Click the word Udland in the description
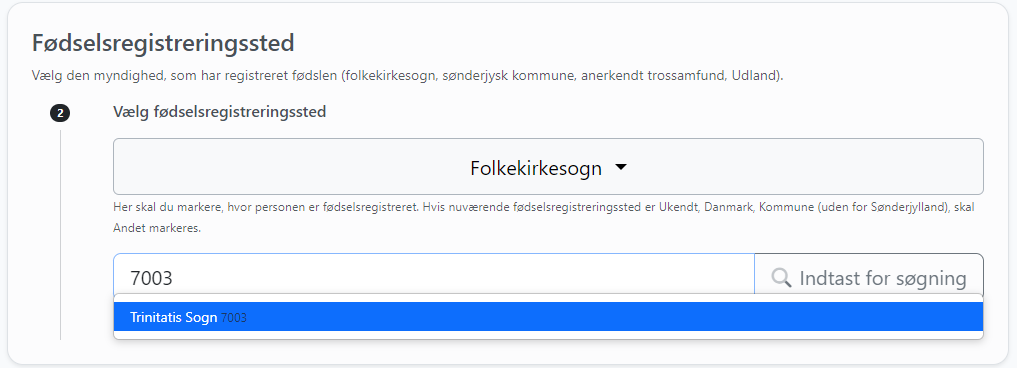The image size is (1017, 368). [754, 76]
